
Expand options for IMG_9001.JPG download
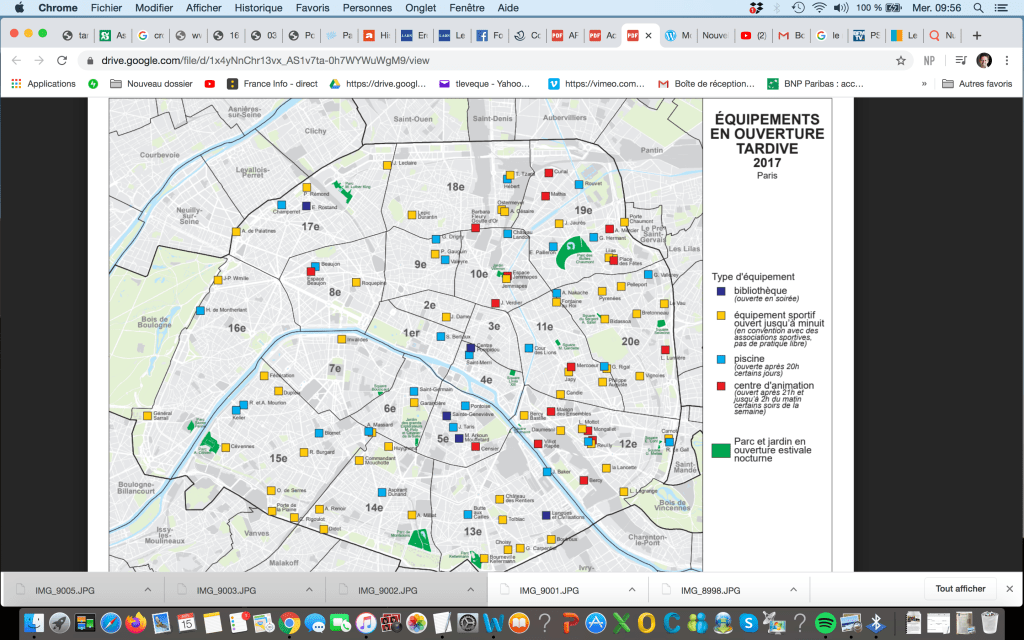click(633, 589)
